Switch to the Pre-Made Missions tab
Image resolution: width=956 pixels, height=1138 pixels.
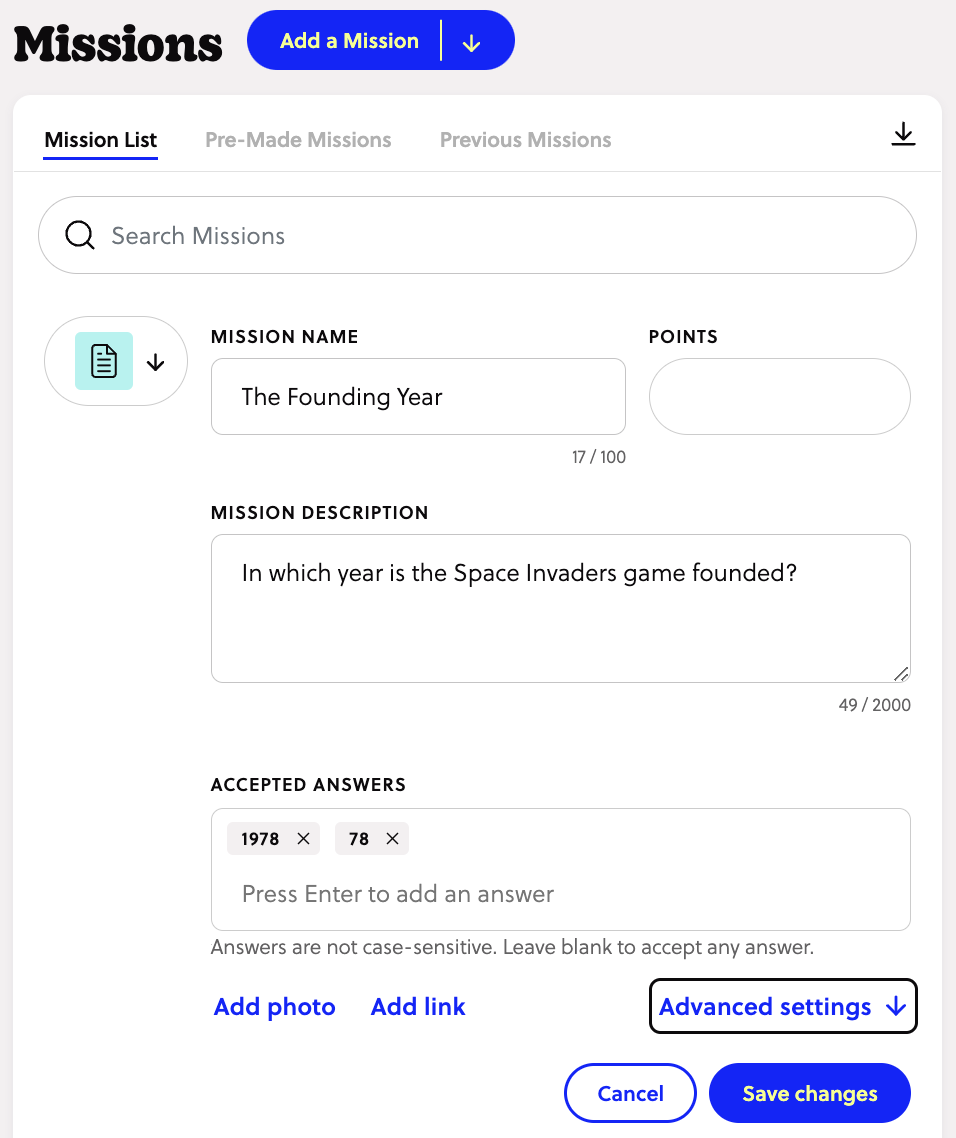(x=297, y=139)
